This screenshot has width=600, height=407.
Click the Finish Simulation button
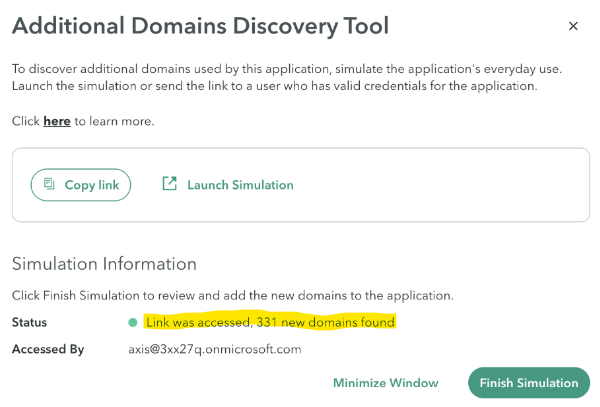pyautogui.click(x=529, y=383)
